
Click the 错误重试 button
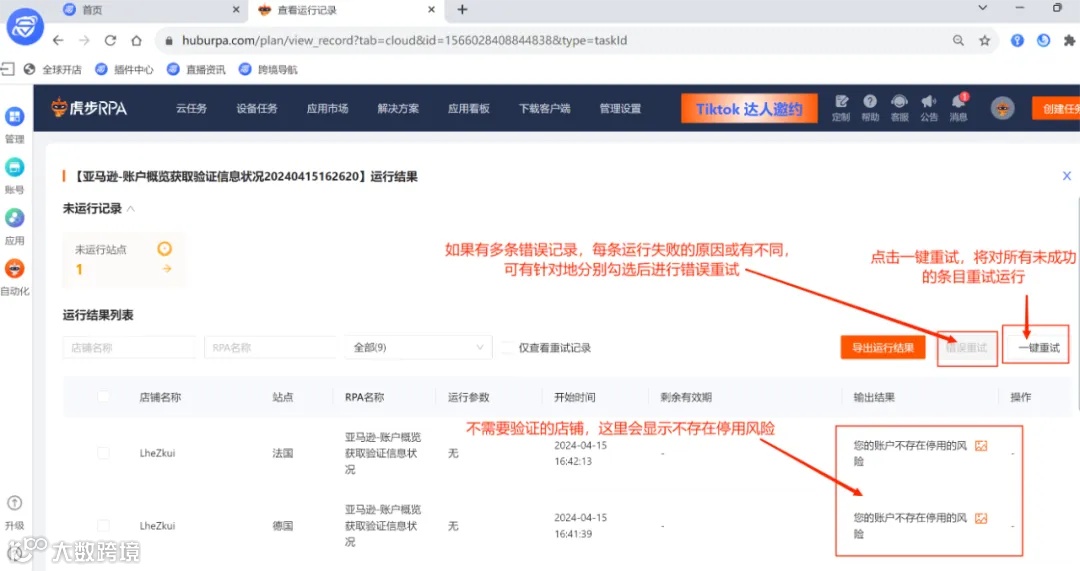(x=966, y=348)
